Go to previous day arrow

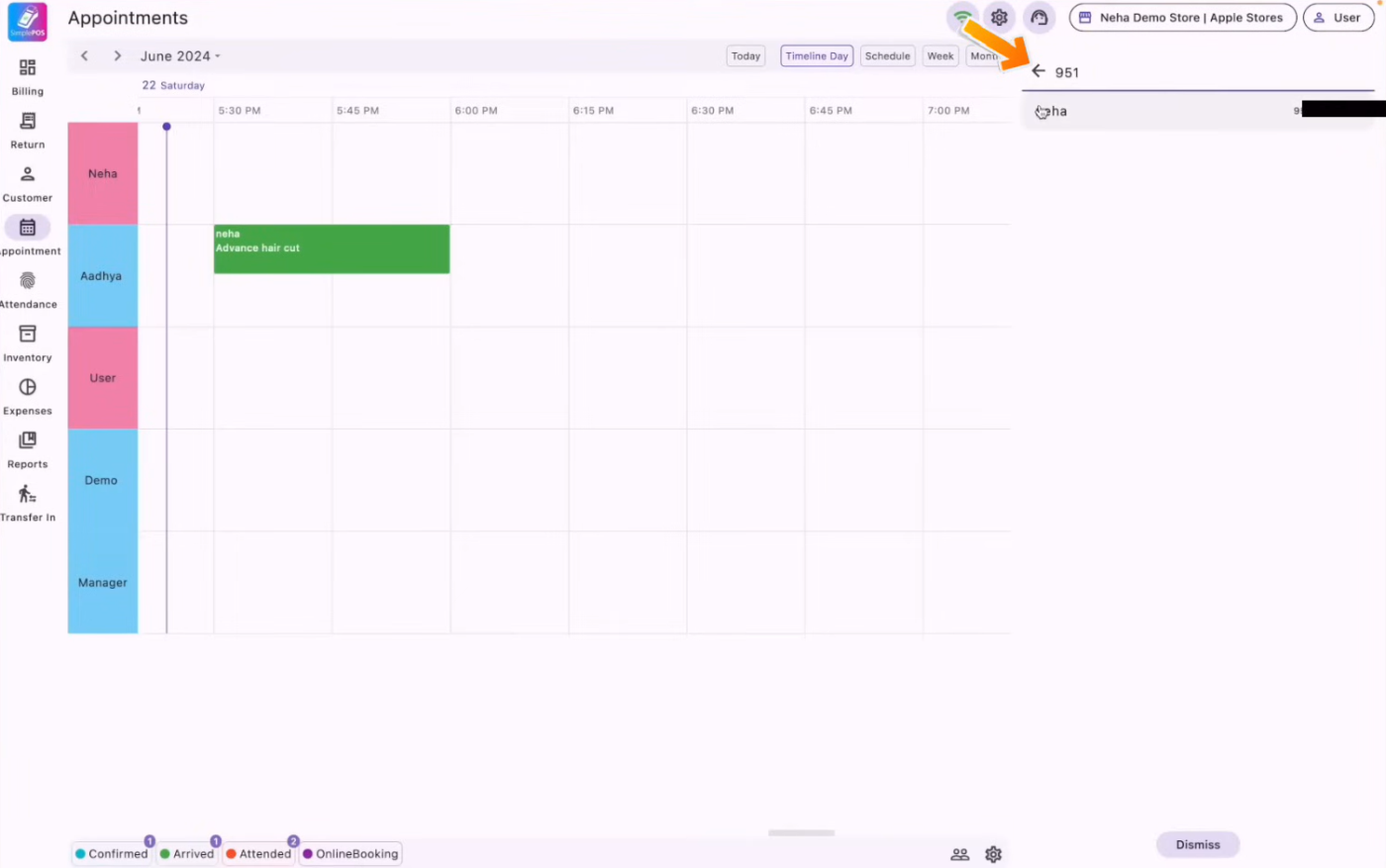85,56
